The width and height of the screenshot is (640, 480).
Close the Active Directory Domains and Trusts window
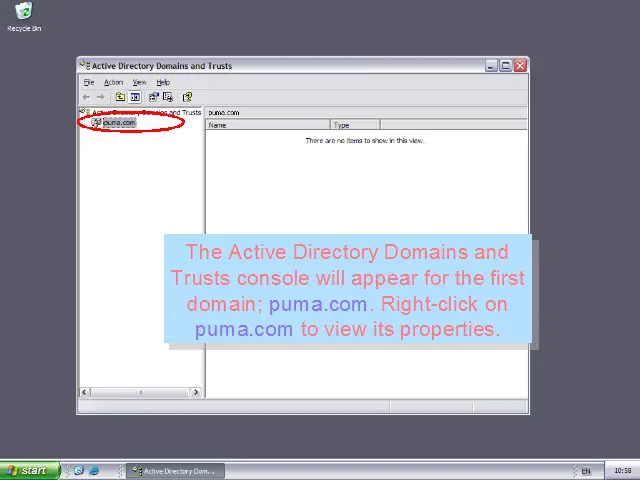pyautogui.click(x=520, y=66)
